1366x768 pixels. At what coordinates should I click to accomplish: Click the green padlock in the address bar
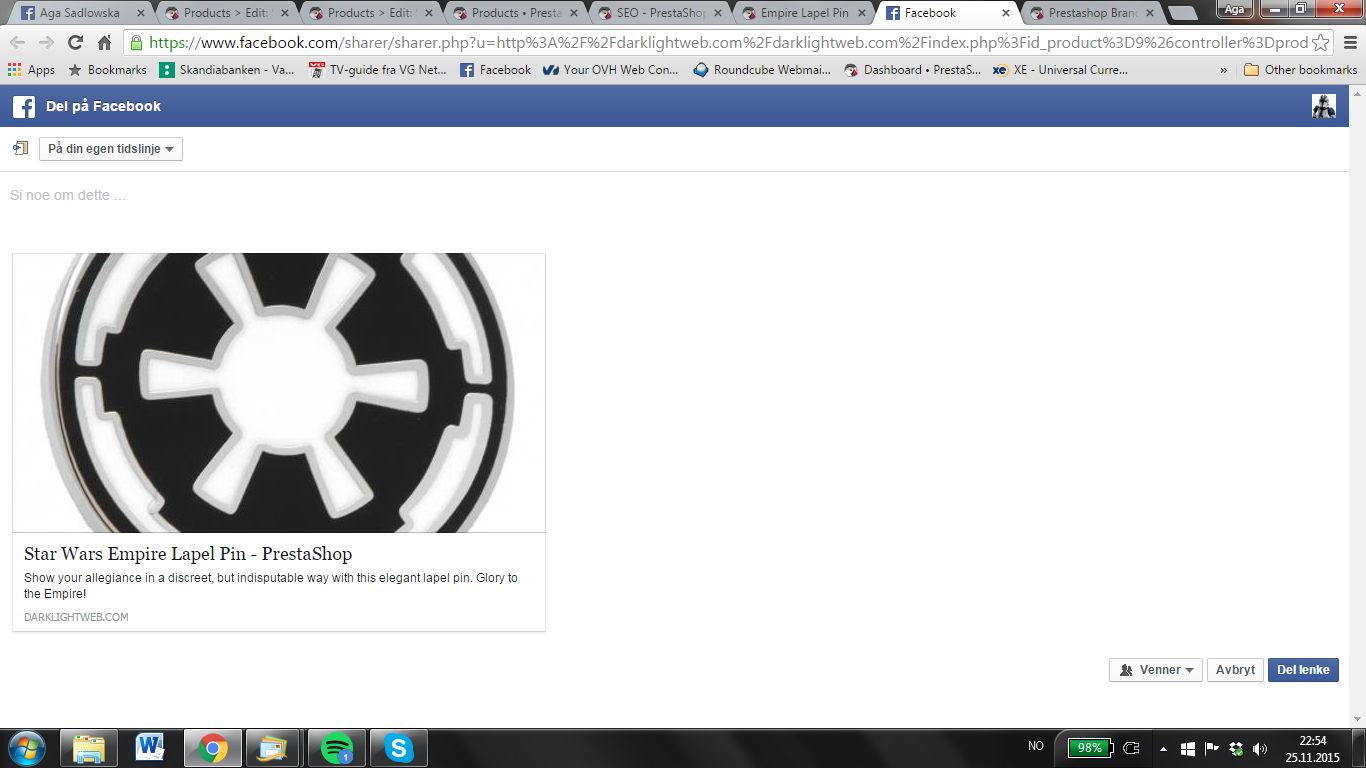point(136,43)
